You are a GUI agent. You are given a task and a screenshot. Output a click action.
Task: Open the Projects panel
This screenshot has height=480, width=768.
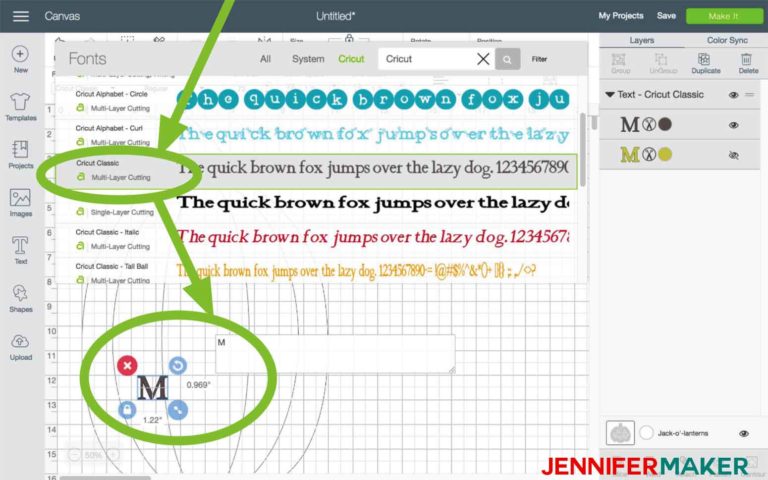[21, 154]
